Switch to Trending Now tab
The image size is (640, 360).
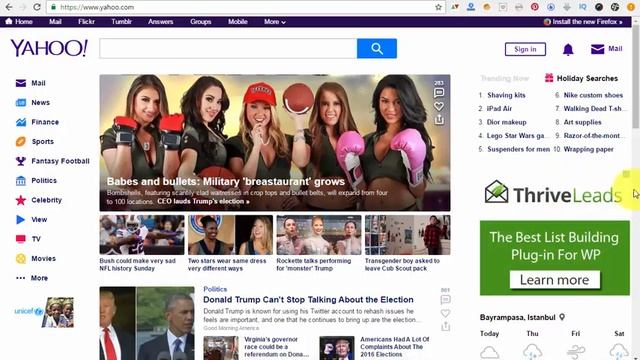pos(505,78)
